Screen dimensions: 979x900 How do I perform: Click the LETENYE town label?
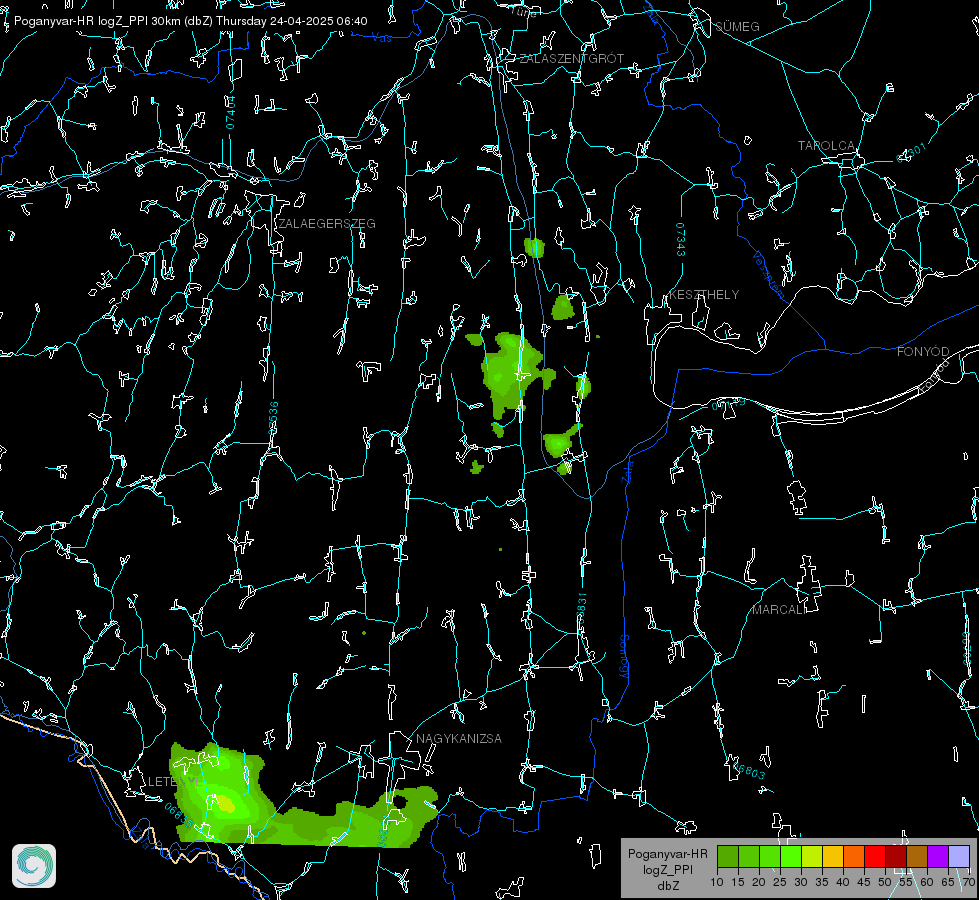point(175,782)
